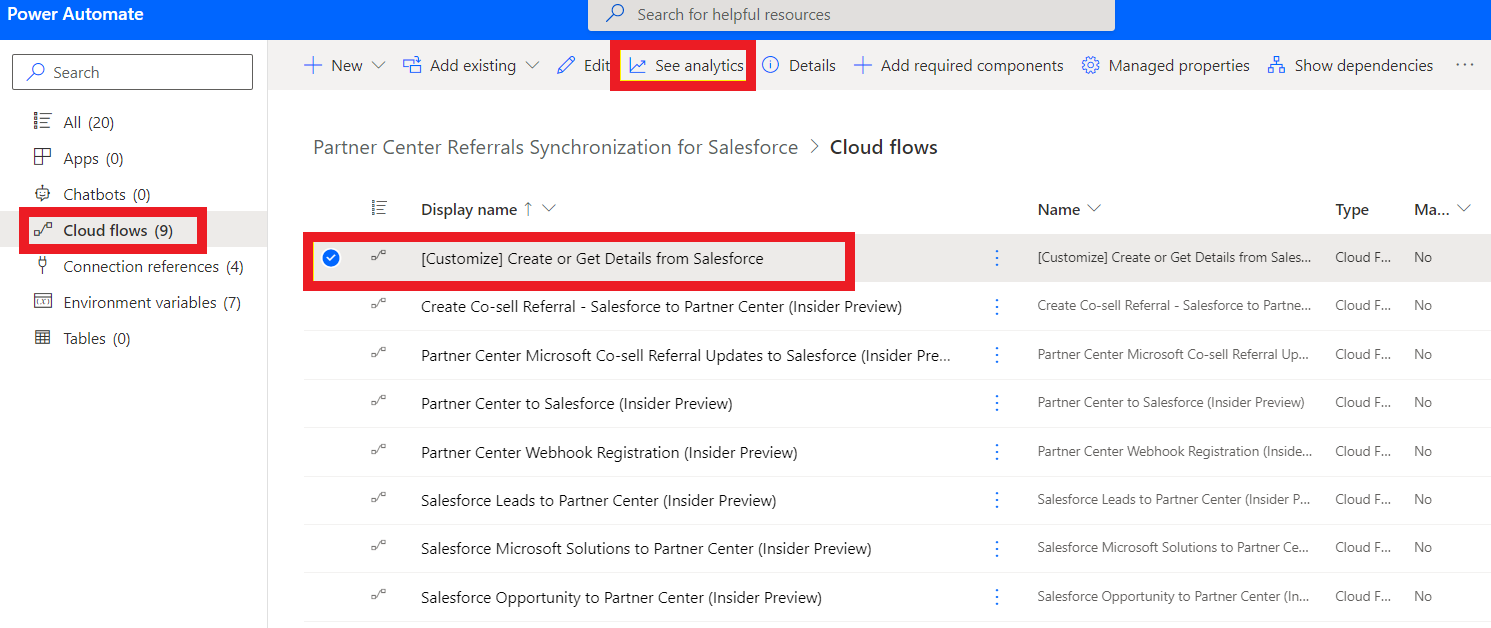Open more options for Salesforce Leads flow
The height and width of the screenshot is (628, 1491).
997,500
